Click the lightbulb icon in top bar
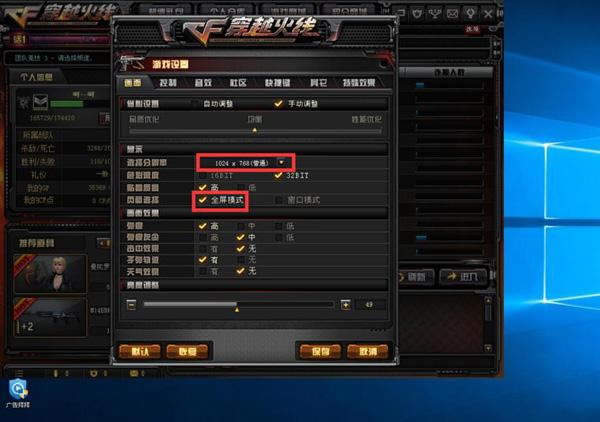The width and height of the screenshot is (600, 422). 470,14
